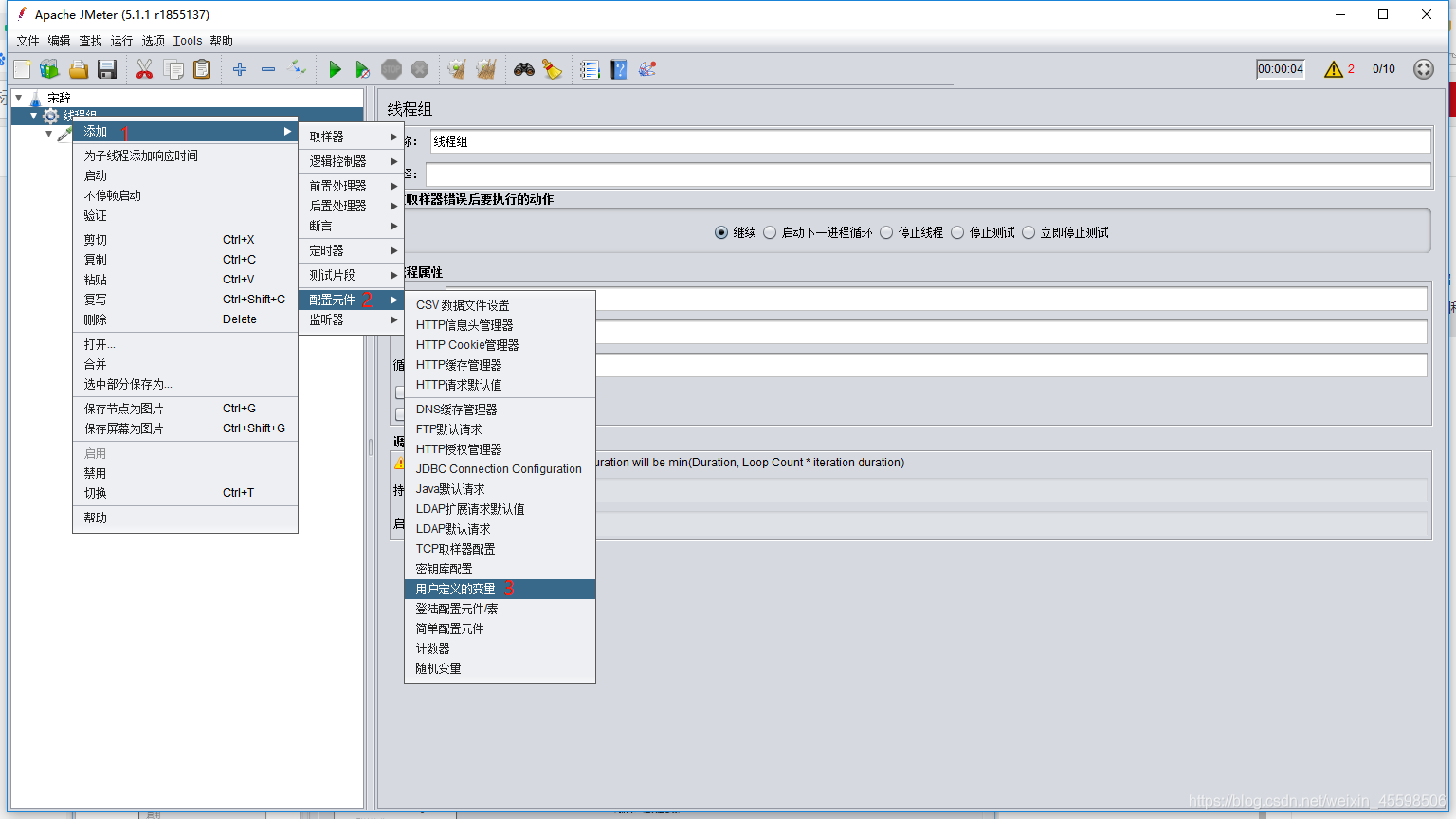Collapse the 线程组 tree node arrow

(x=34, y=116)
